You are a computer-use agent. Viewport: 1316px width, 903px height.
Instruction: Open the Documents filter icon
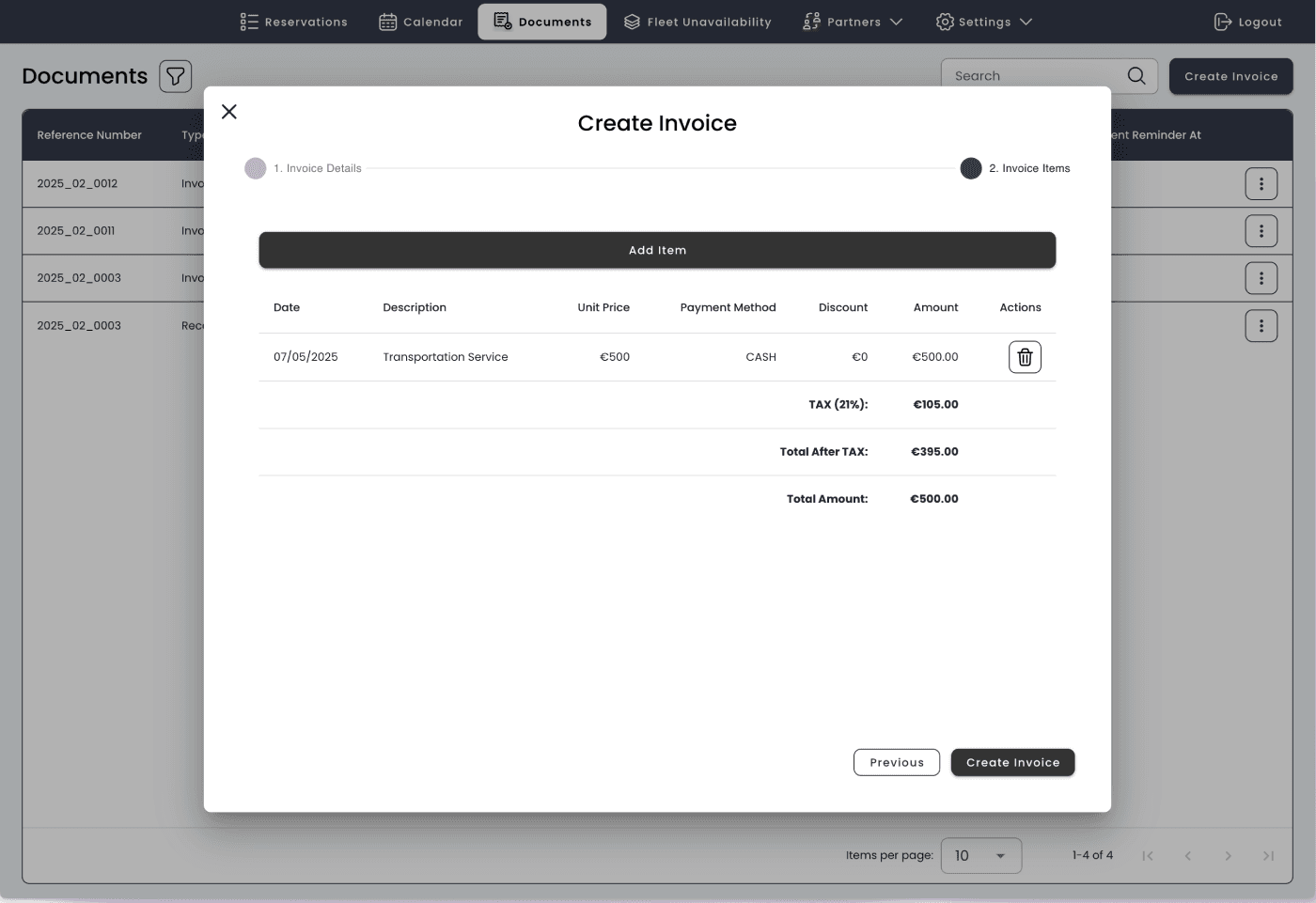pos(176,76)
